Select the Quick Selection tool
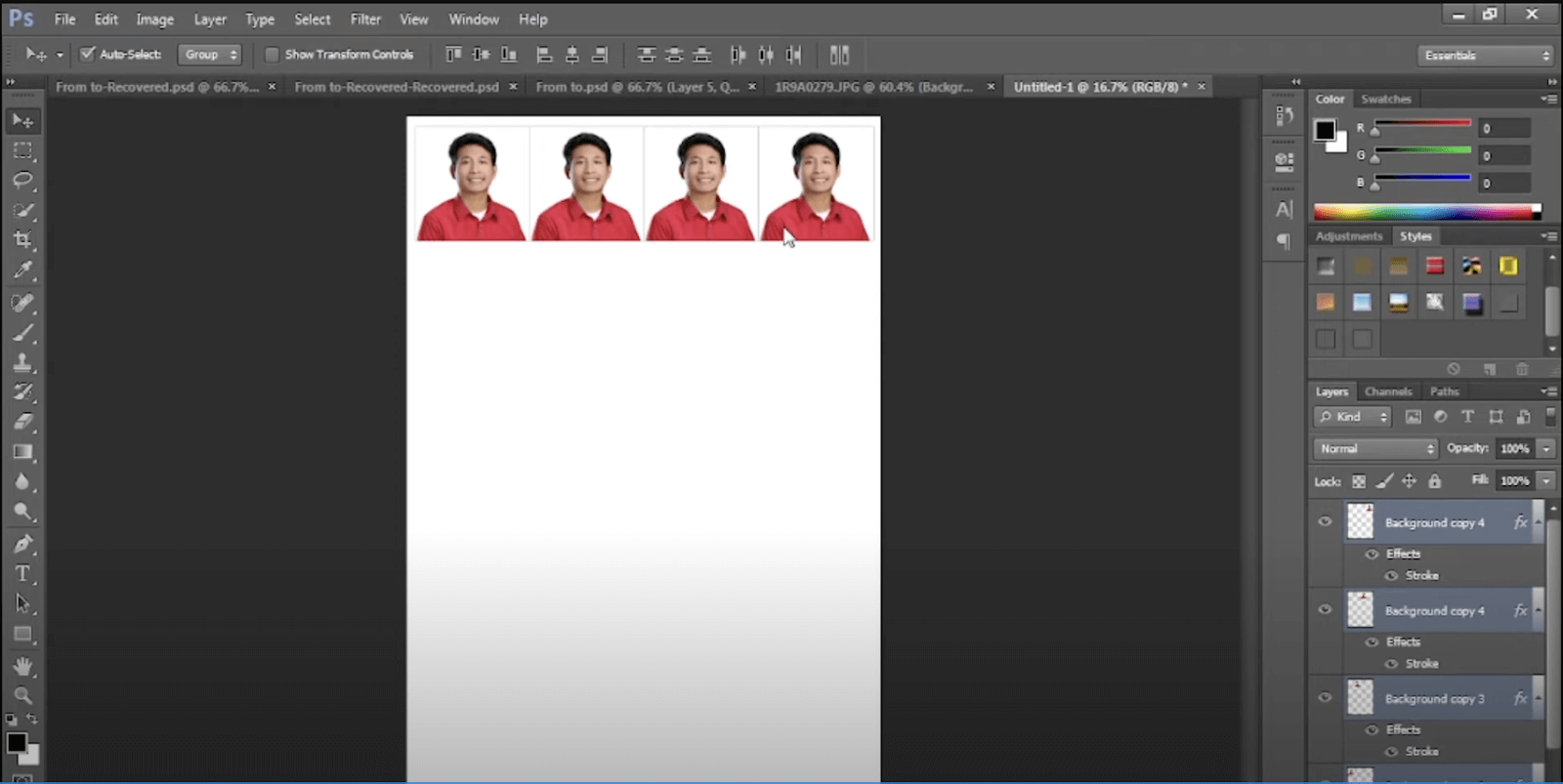This screenshot has width=1563, height=784. point(22,211)
